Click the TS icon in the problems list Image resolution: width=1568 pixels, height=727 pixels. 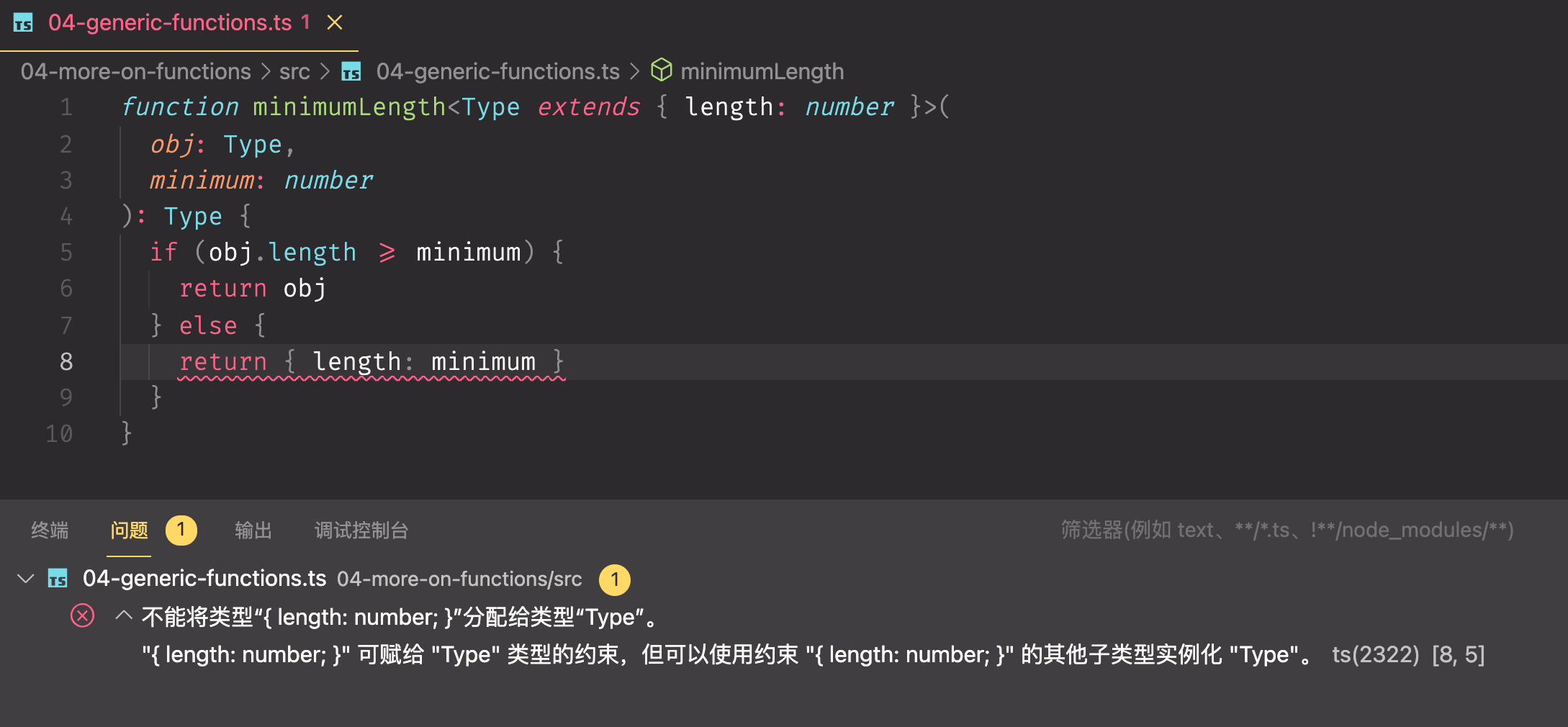[x=58, y=579]
